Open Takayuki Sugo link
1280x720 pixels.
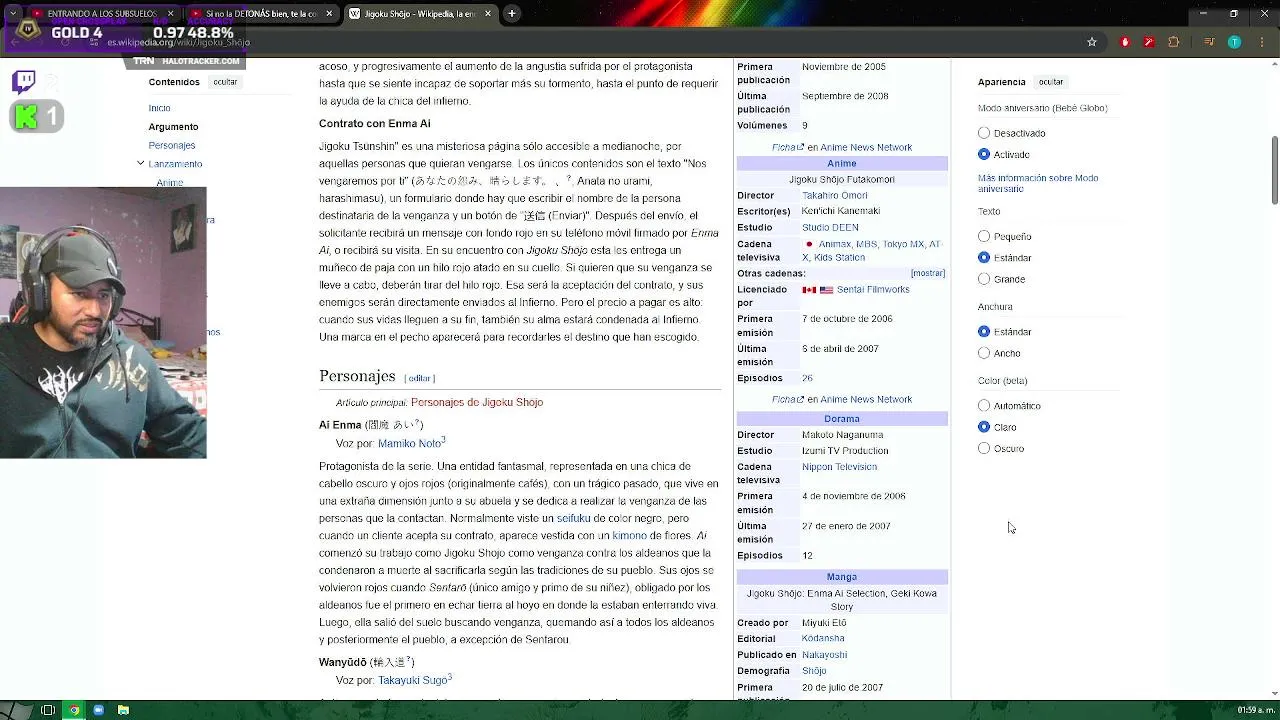click(x=412, y=680)
